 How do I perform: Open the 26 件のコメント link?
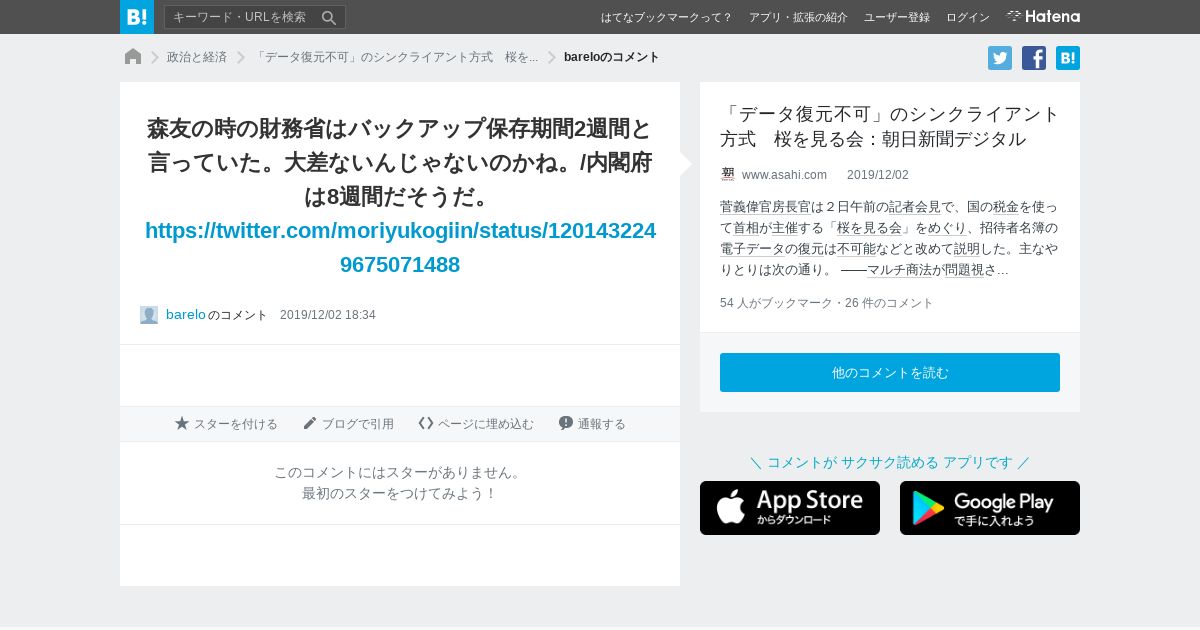tap(890, 303)
